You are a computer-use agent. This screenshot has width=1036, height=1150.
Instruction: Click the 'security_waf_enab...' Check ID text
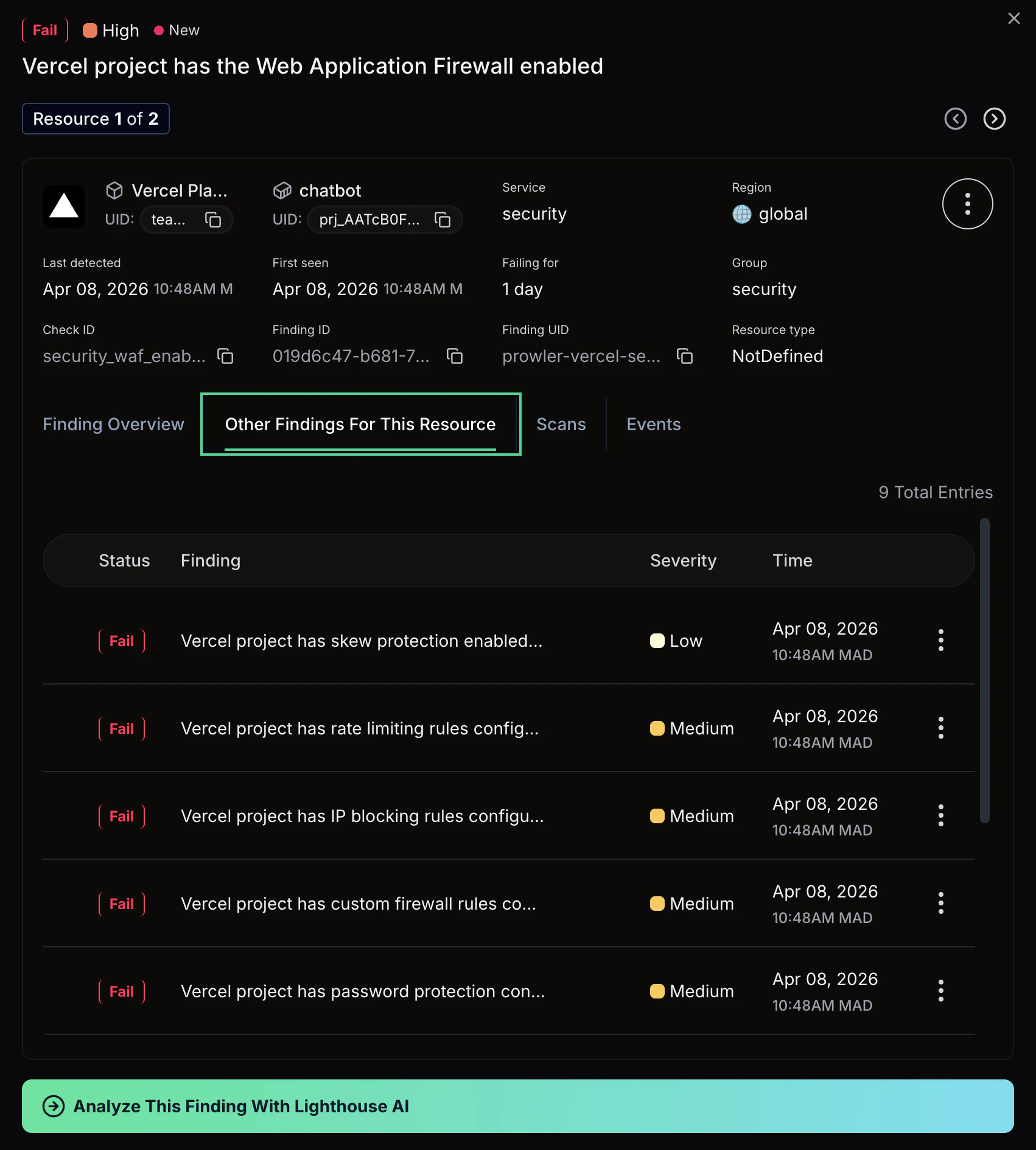[124, 356]
